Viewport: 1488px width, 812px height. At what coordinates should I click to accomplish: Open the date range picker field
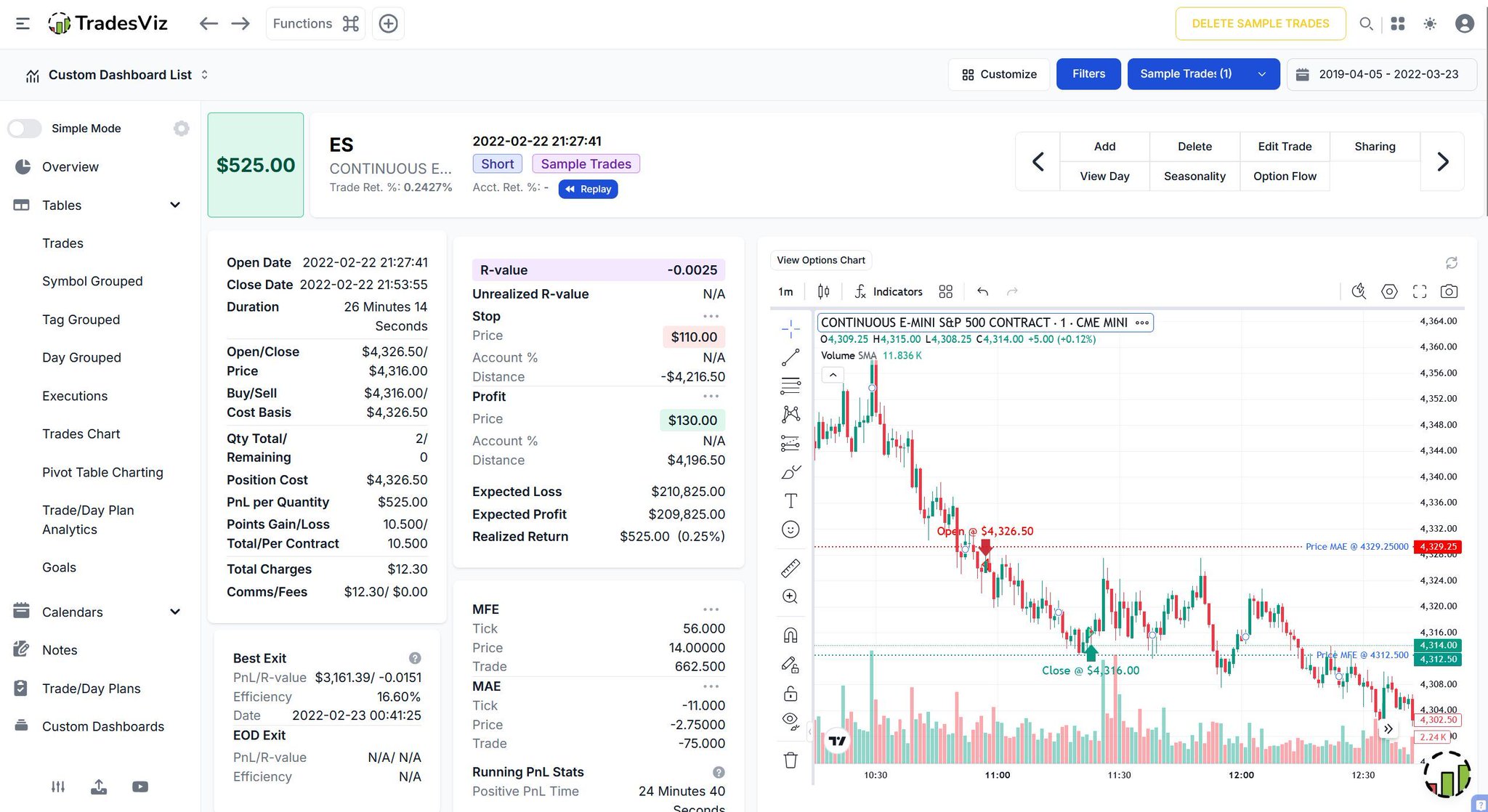[1381, 74]
